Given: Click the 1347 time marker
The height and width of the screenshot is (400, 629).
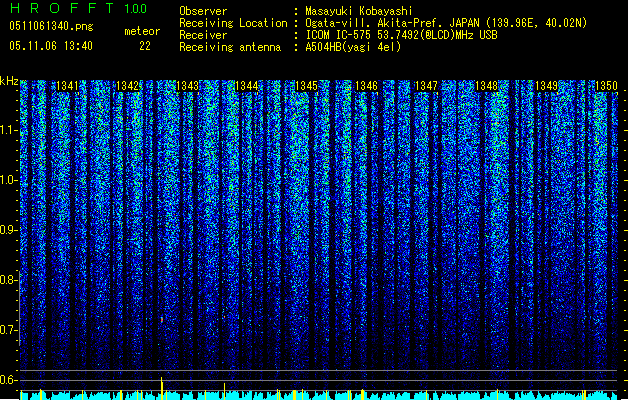Looking at the screenshot, I should tap(426, 86).
